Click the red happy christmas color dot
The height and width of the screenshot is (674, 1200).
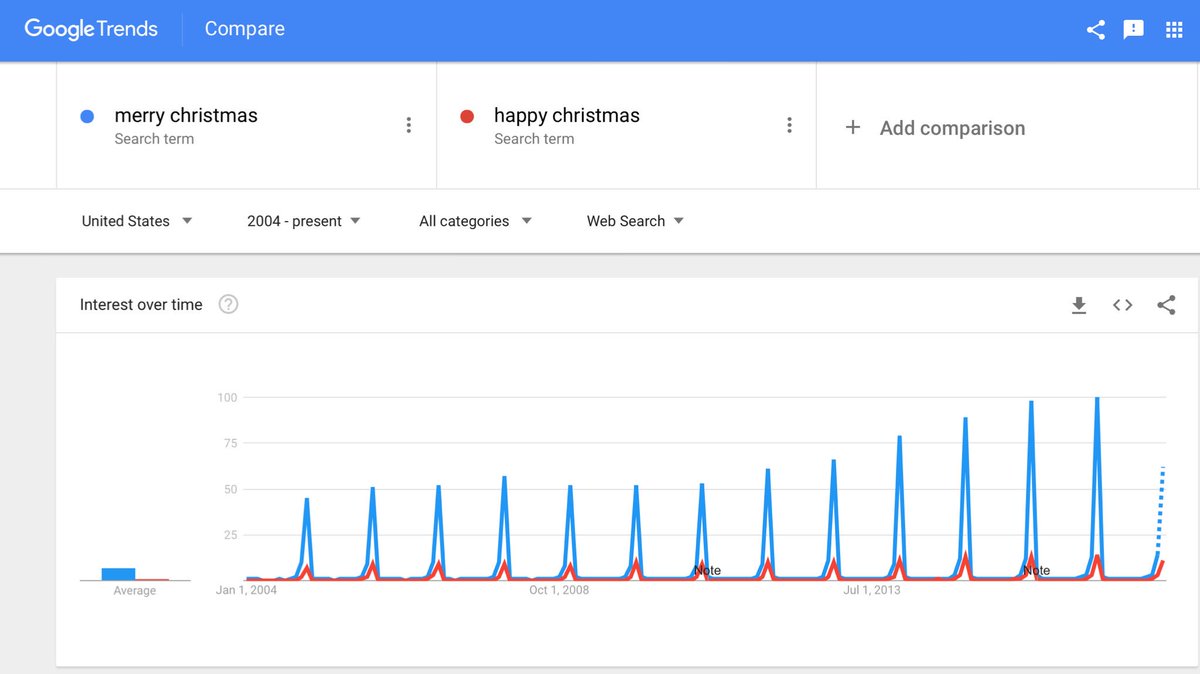[466, 116]
